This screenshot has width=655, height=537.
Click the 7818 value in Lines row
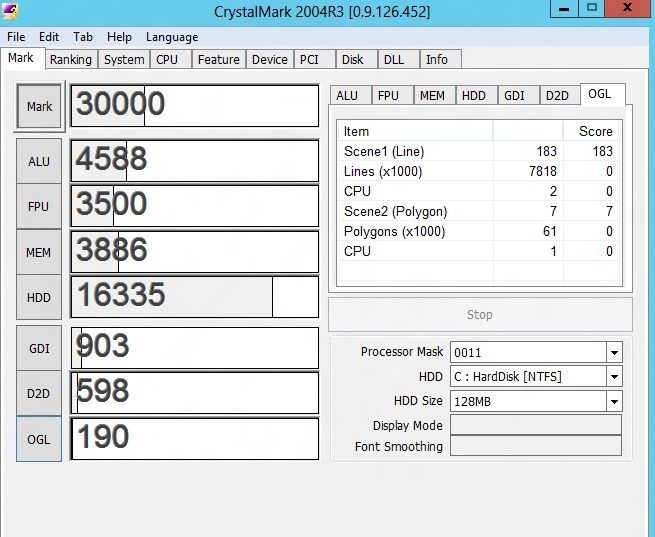pyautogui.click(x=543, y=171)
